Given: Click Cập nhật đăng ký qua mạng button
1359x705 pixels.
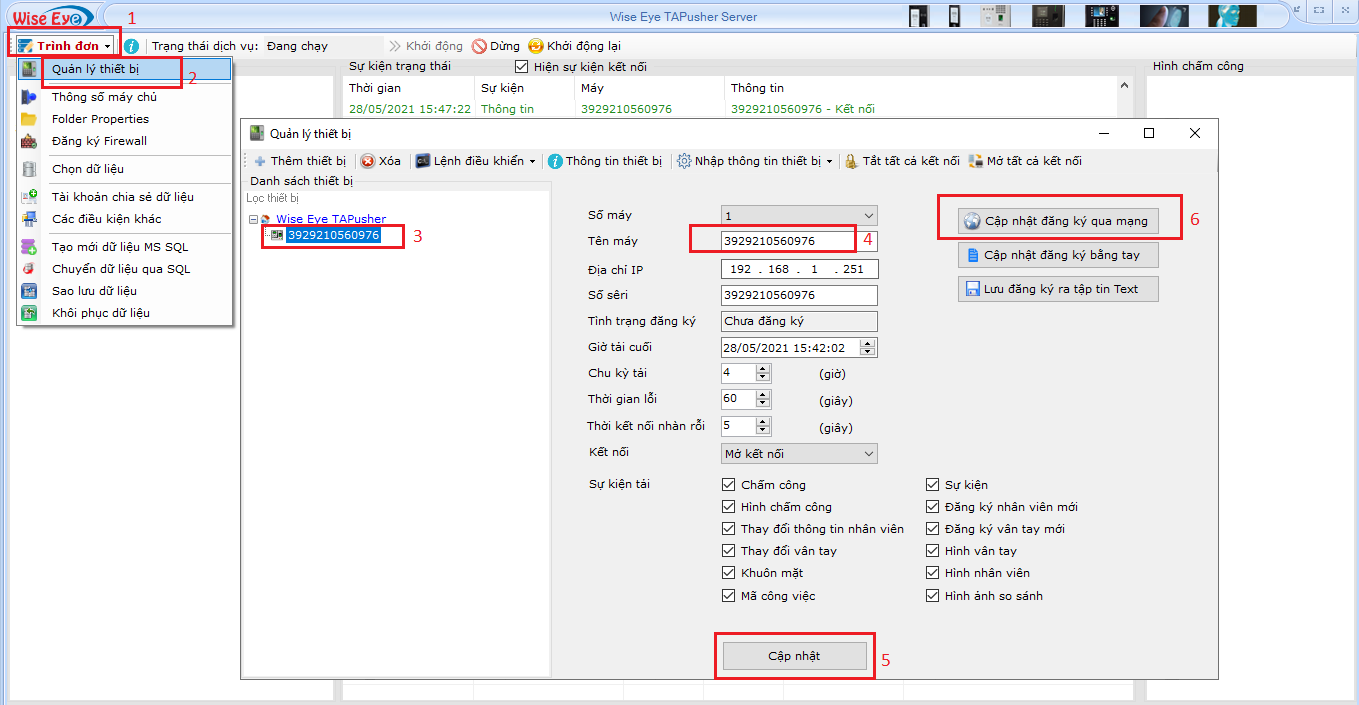Looking at the screenshot, I should coord(1057,221).
